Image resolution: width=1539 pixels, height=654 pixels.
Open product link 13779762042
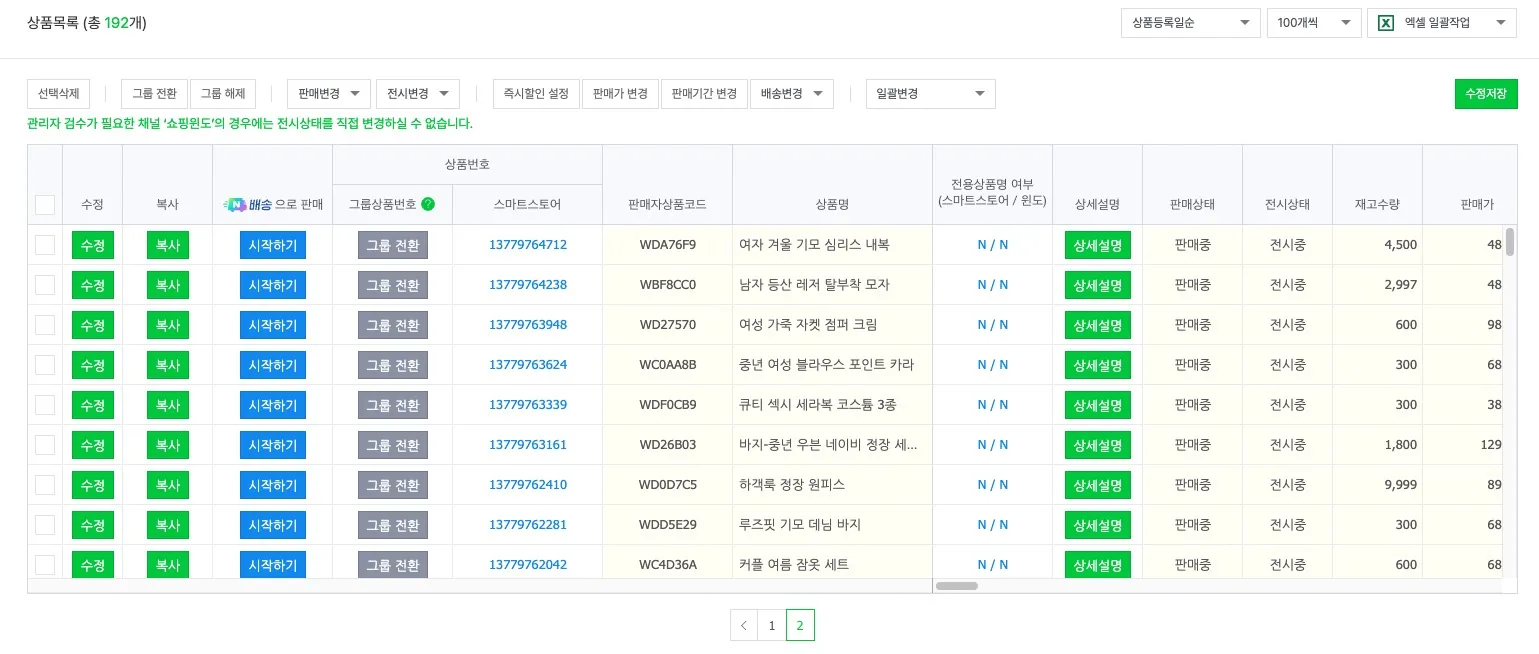(x=528, y=565)
